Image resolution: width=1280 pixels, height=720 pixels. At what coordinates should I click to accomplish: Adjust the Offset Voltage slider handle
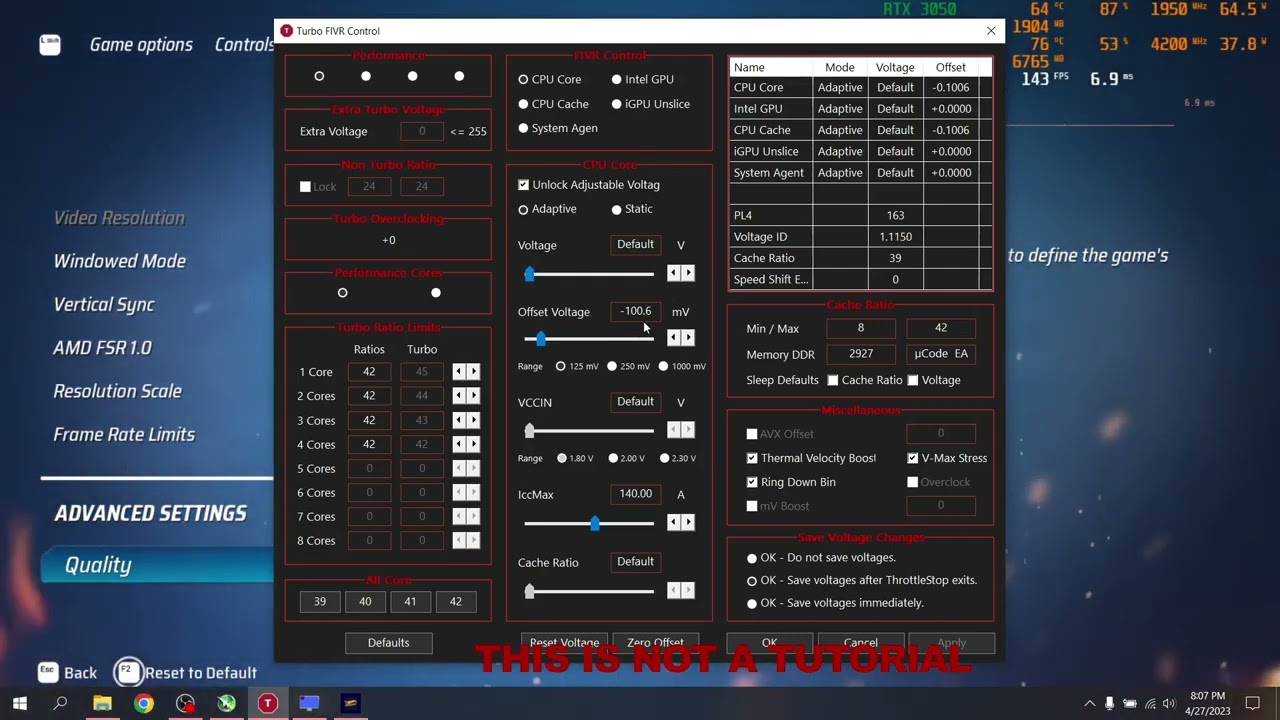[x=541, y=338]
